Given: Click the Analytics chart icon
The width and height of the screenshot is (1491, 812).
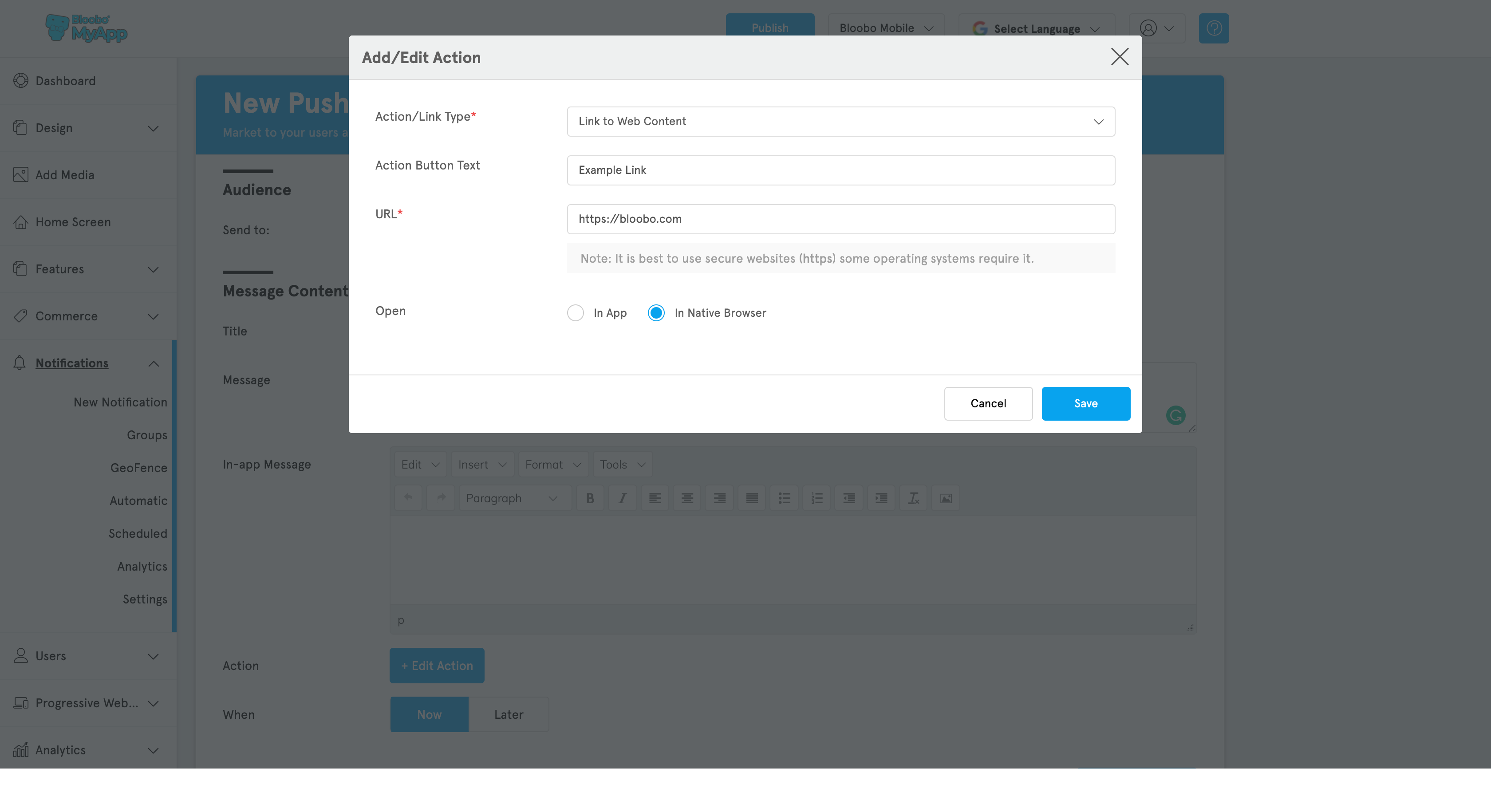Looking at the screenshot, I should 21,750.
